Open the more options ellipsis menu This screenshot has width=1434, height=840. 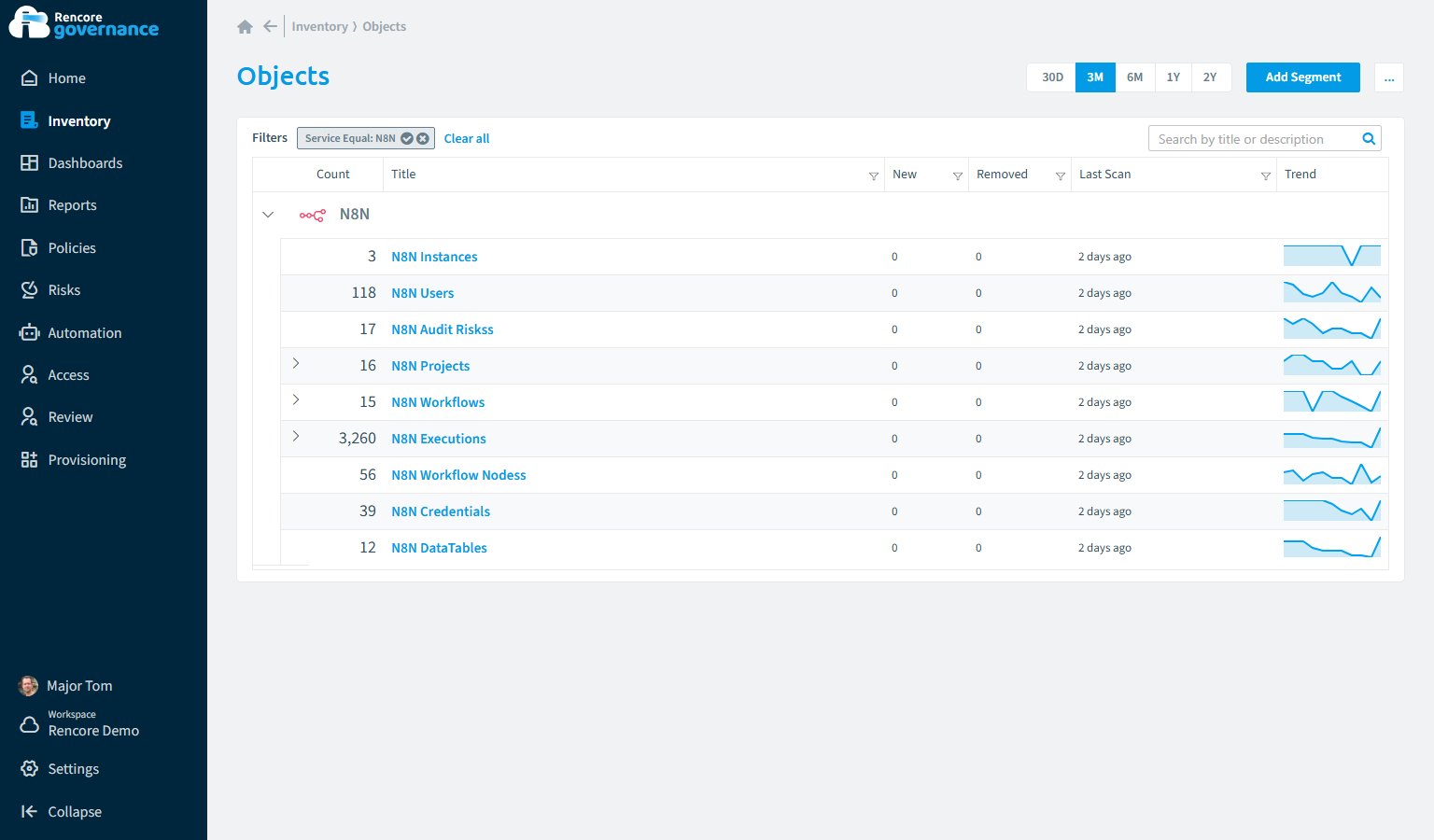1389,77
